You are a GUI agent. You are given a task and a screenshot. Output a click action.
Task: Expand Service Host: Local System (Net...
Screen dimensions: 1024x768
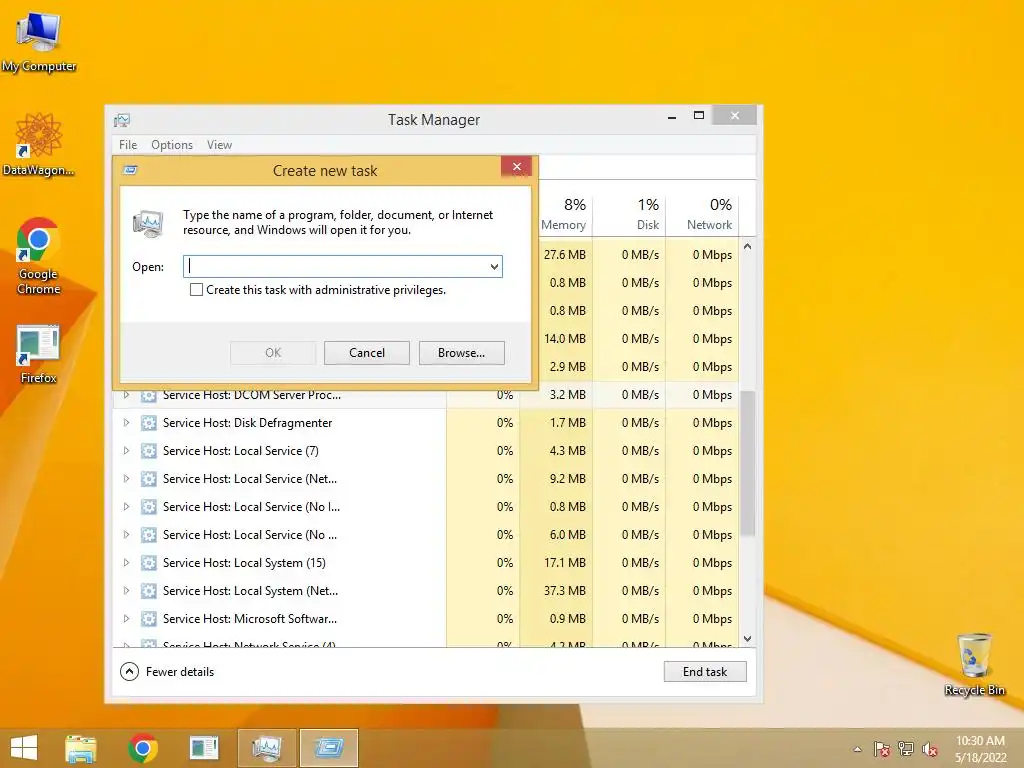(x=127, y=591)
